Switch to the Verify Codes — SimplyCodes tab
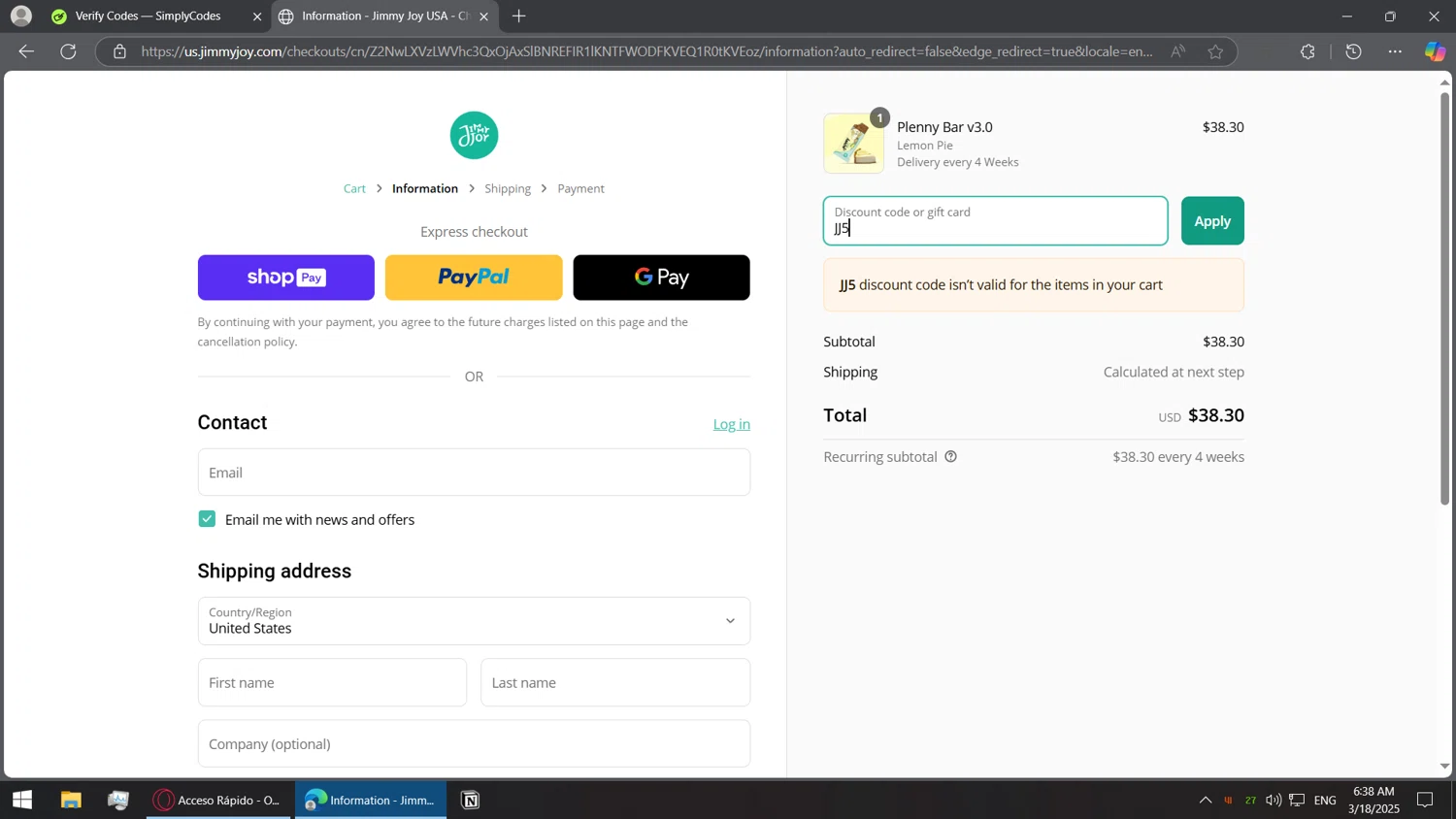This screenshot has width=1456, height=819. (148, 16)
